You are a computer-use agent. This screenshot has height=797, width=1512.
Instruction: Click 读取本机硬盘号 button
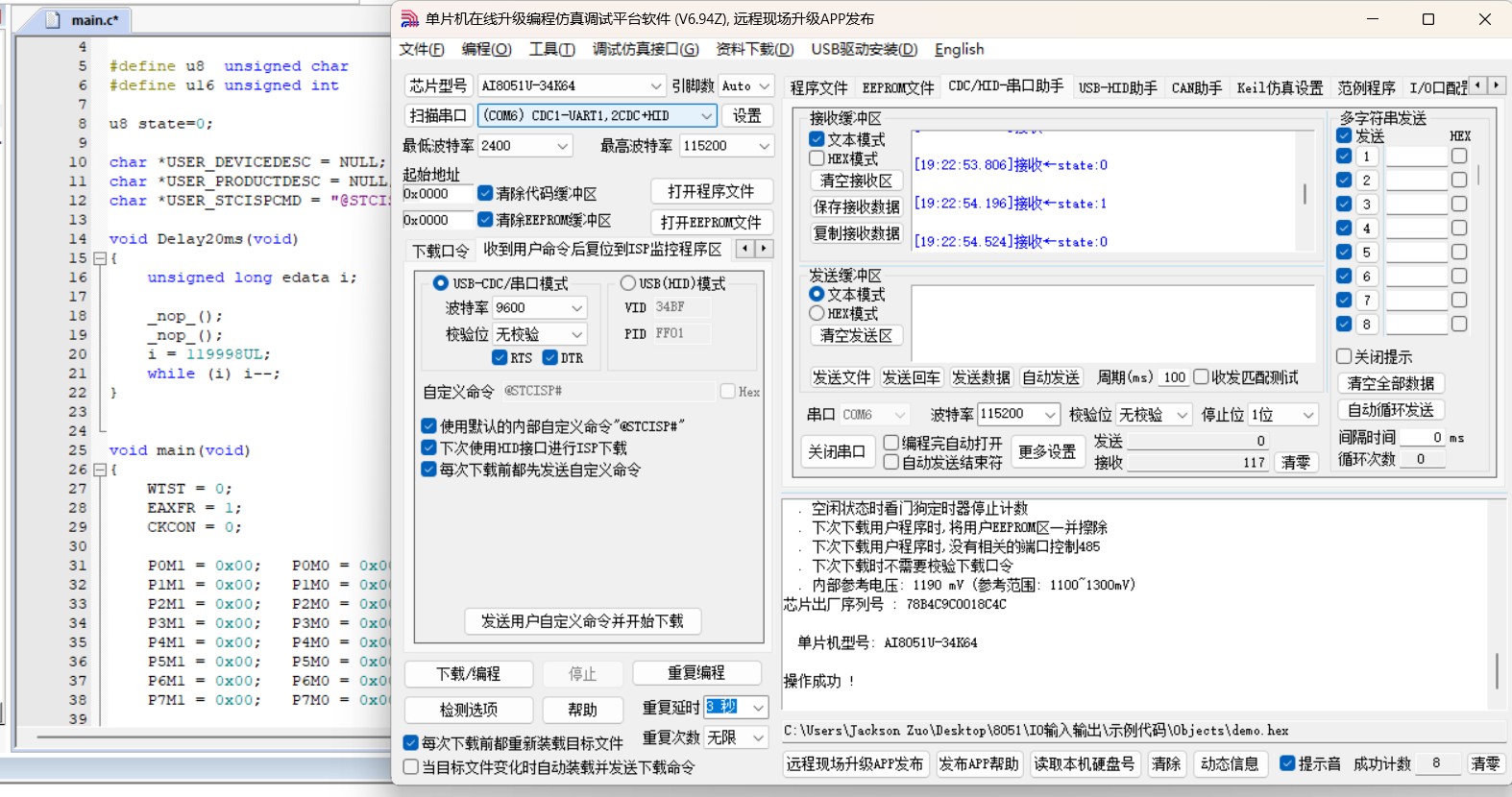pos(1085,763)
